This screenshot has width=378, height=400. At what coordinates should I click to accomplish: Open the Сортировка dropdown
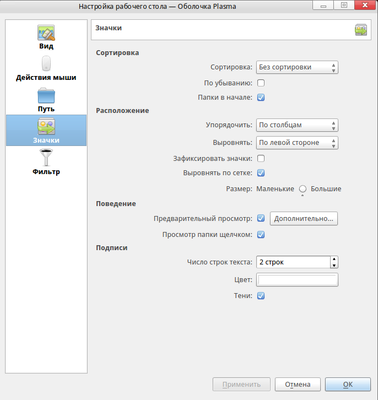point(297,67)
